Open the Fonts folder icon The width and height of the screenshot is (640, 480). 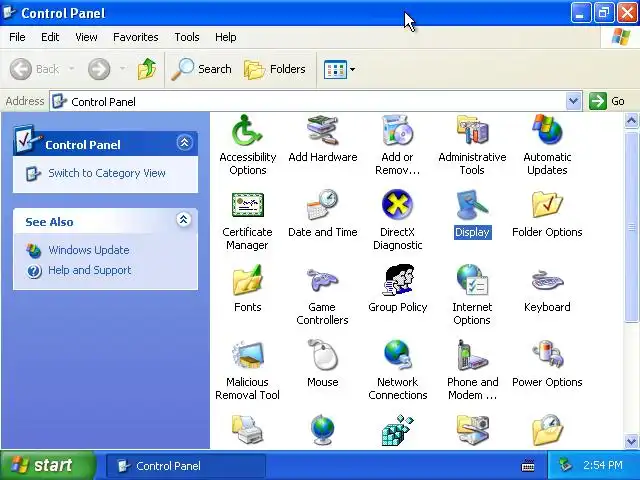[247, 280]
